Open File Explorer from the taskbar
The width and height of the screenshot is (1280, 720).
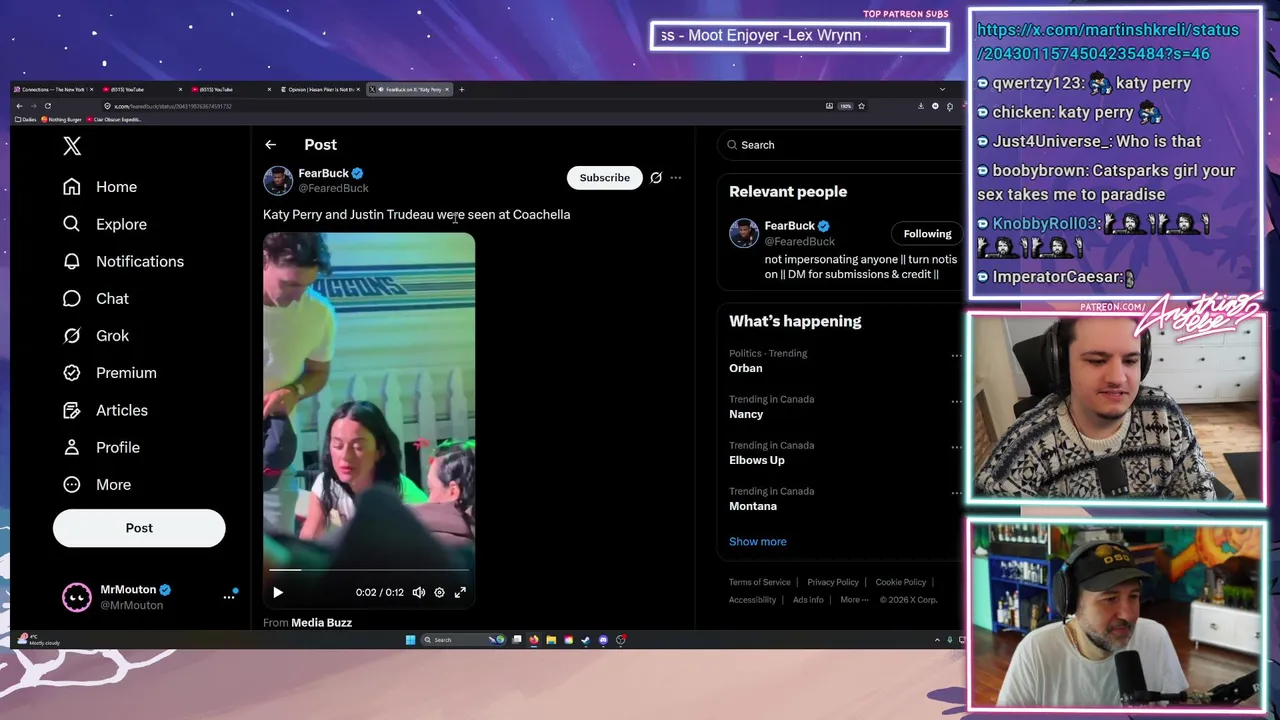[x=551, y=640]
